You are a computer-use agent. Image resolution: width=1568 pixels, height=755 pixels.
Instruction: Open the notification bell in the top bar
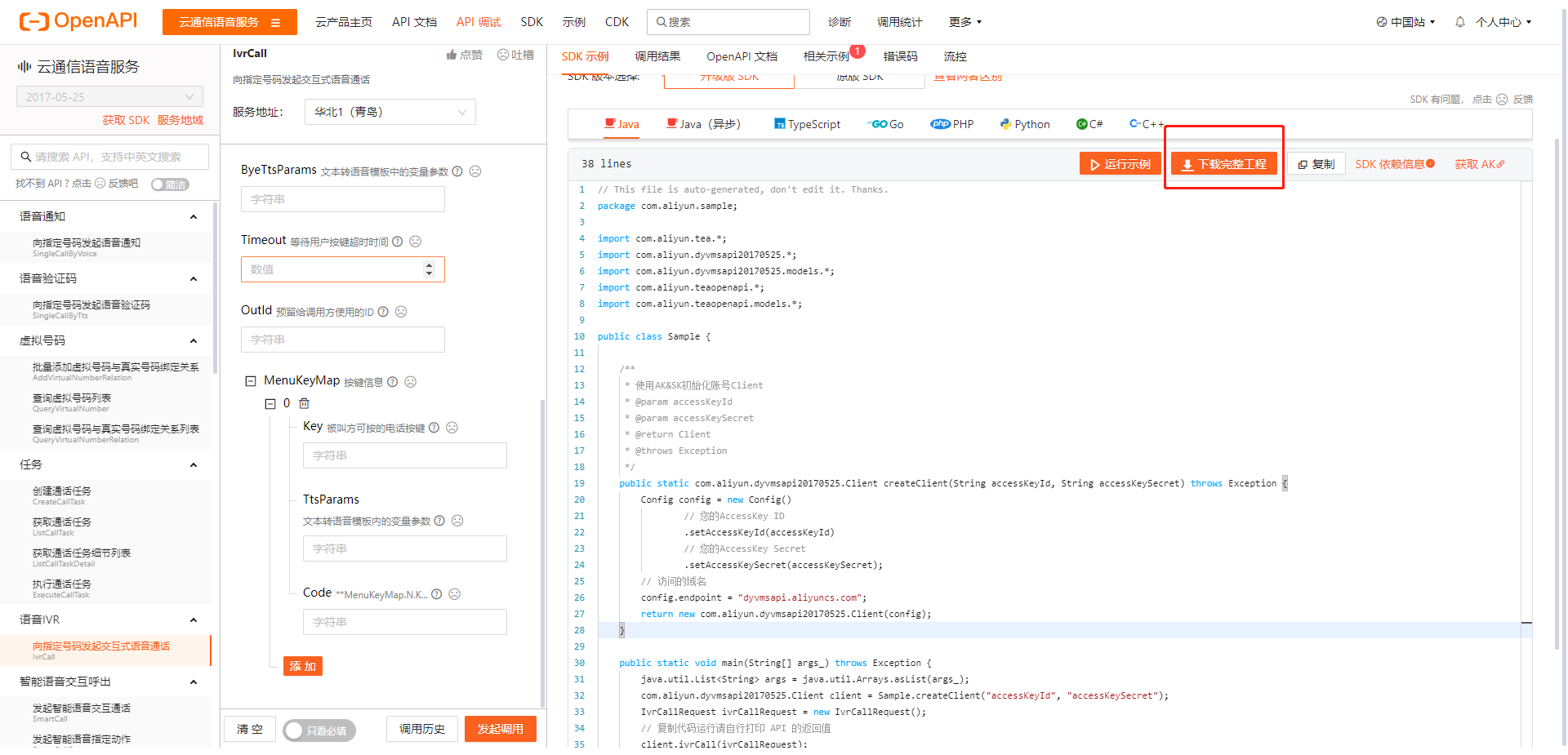(x=1459, y=22)
